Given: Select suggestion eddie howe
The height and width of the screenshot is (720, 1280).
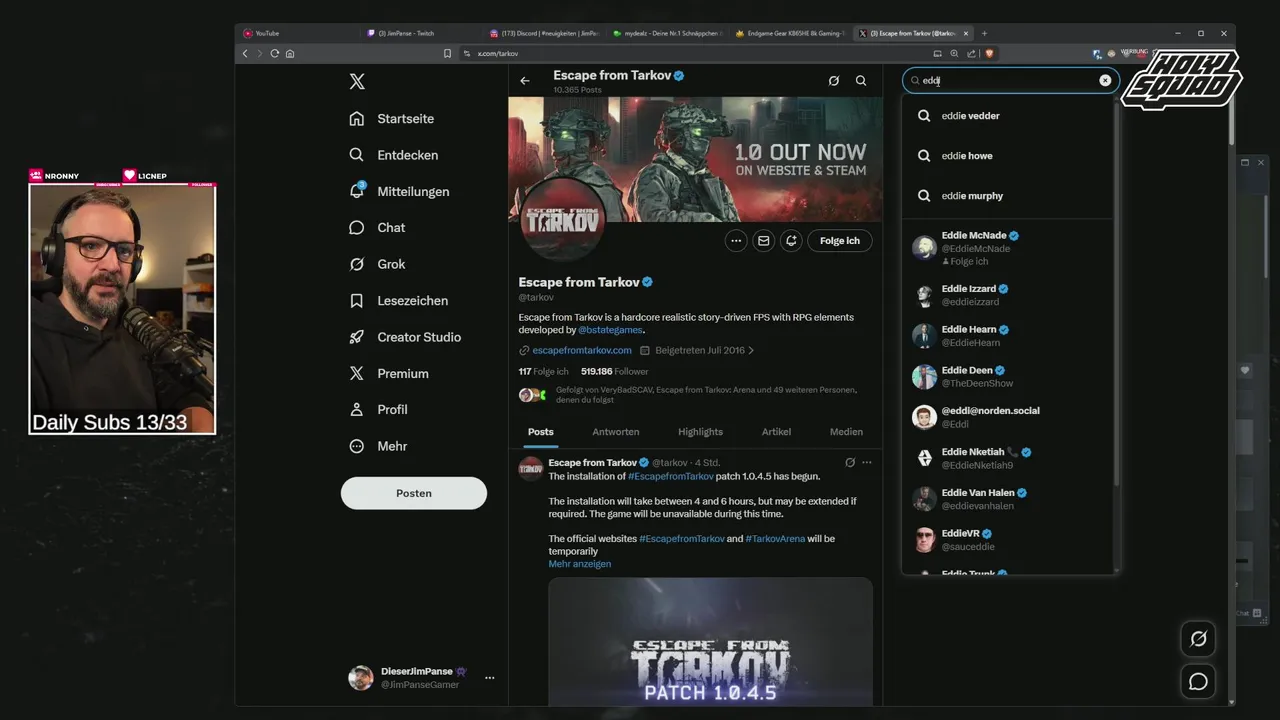Looking at the screenshot, I should click(1008, 156).
